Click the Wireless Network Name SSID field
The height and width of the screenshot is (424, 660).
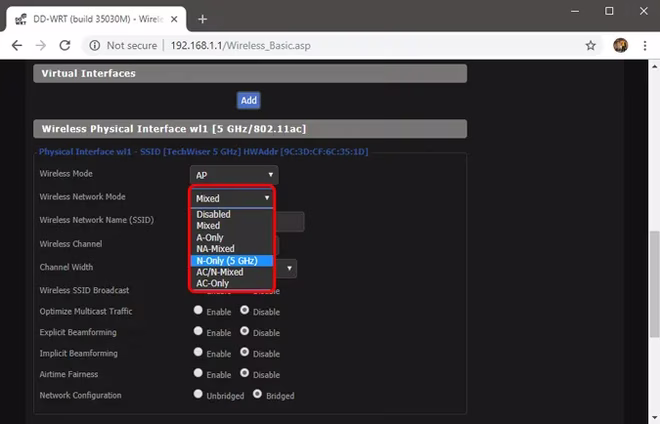click(x=289, y=221)
